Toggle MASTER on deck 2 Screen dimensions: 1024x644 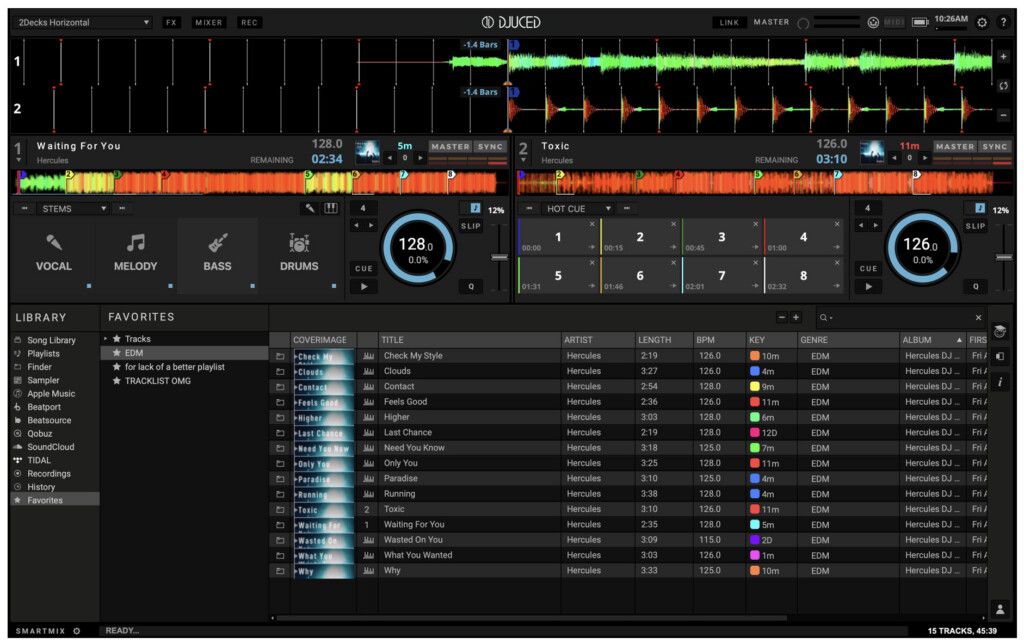point(955,146)
